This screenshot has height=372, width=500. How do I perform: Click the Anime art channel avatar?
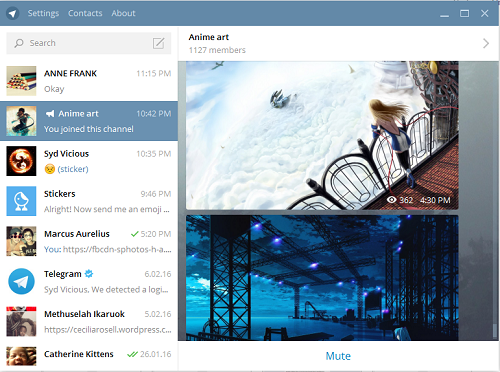[21, 121]
